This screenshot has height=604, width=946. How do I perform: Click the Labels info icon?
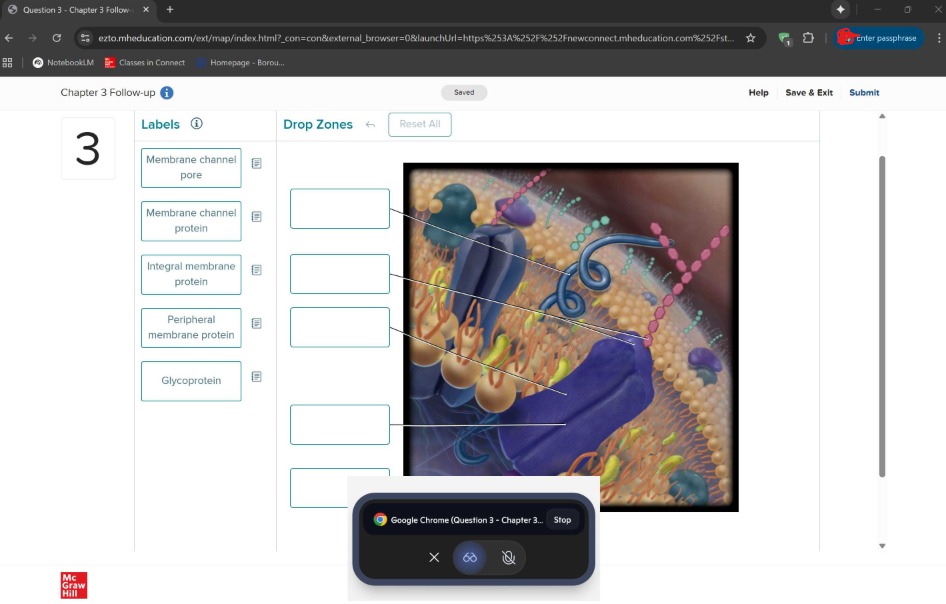click(x=197, y=124)
